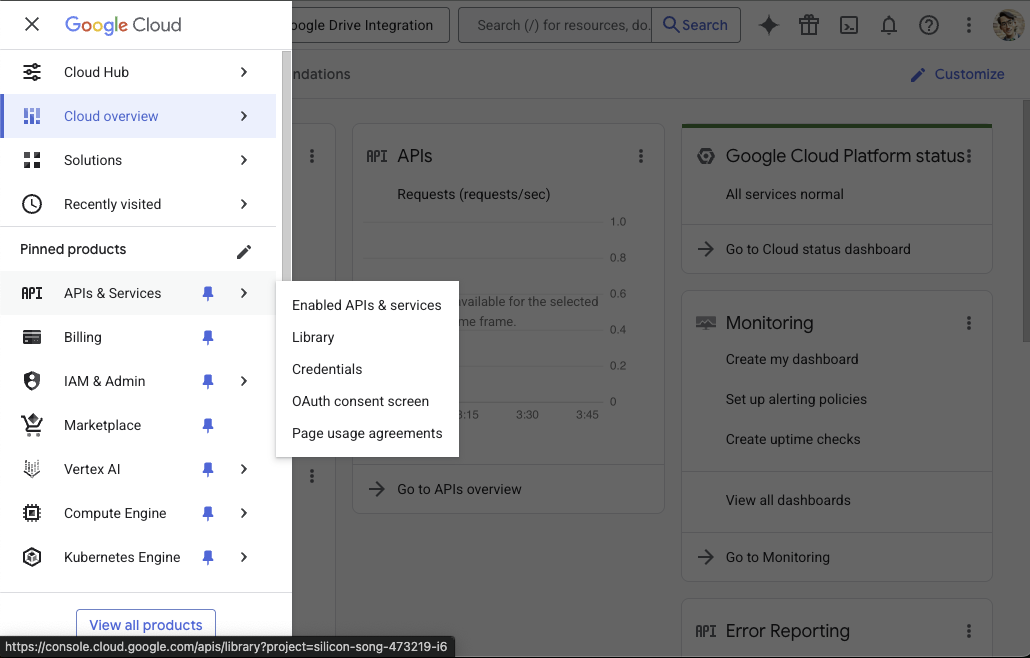Unpin IAM & Admin
1030x658 pixels.
pyautogui.click(x=208, y=382)
